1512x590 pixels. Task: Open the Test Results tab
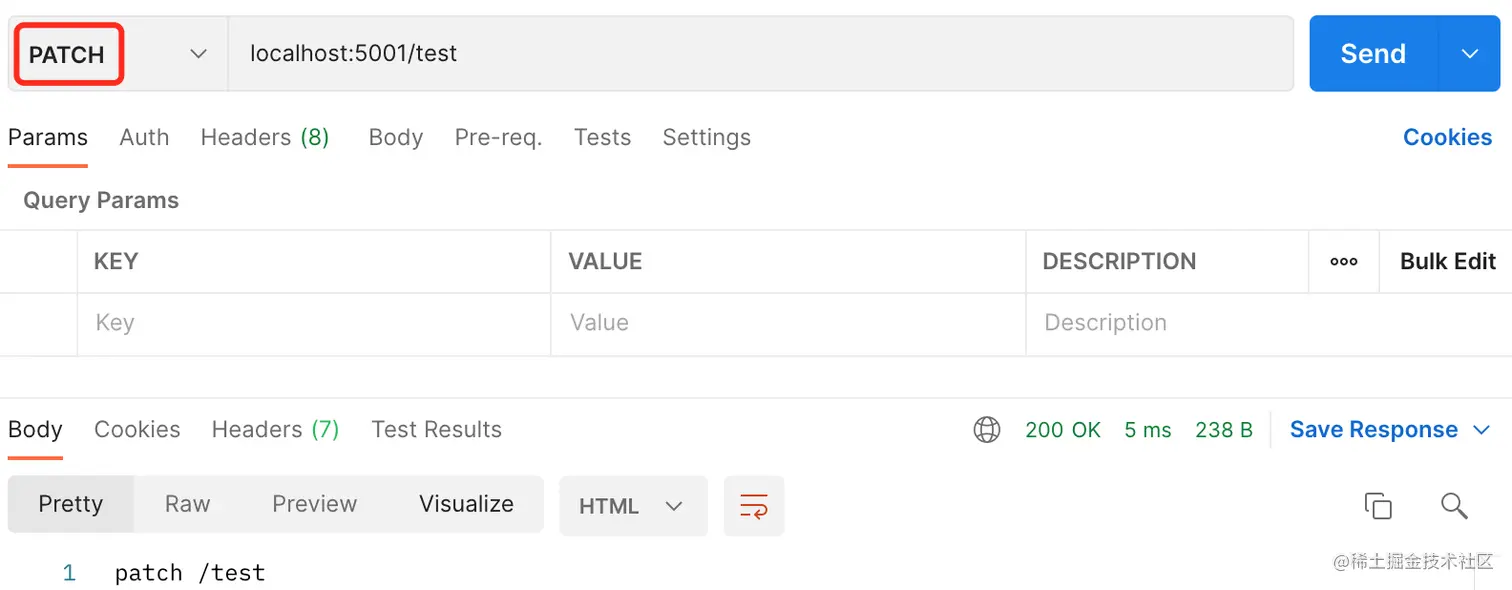tap(436, 430)
